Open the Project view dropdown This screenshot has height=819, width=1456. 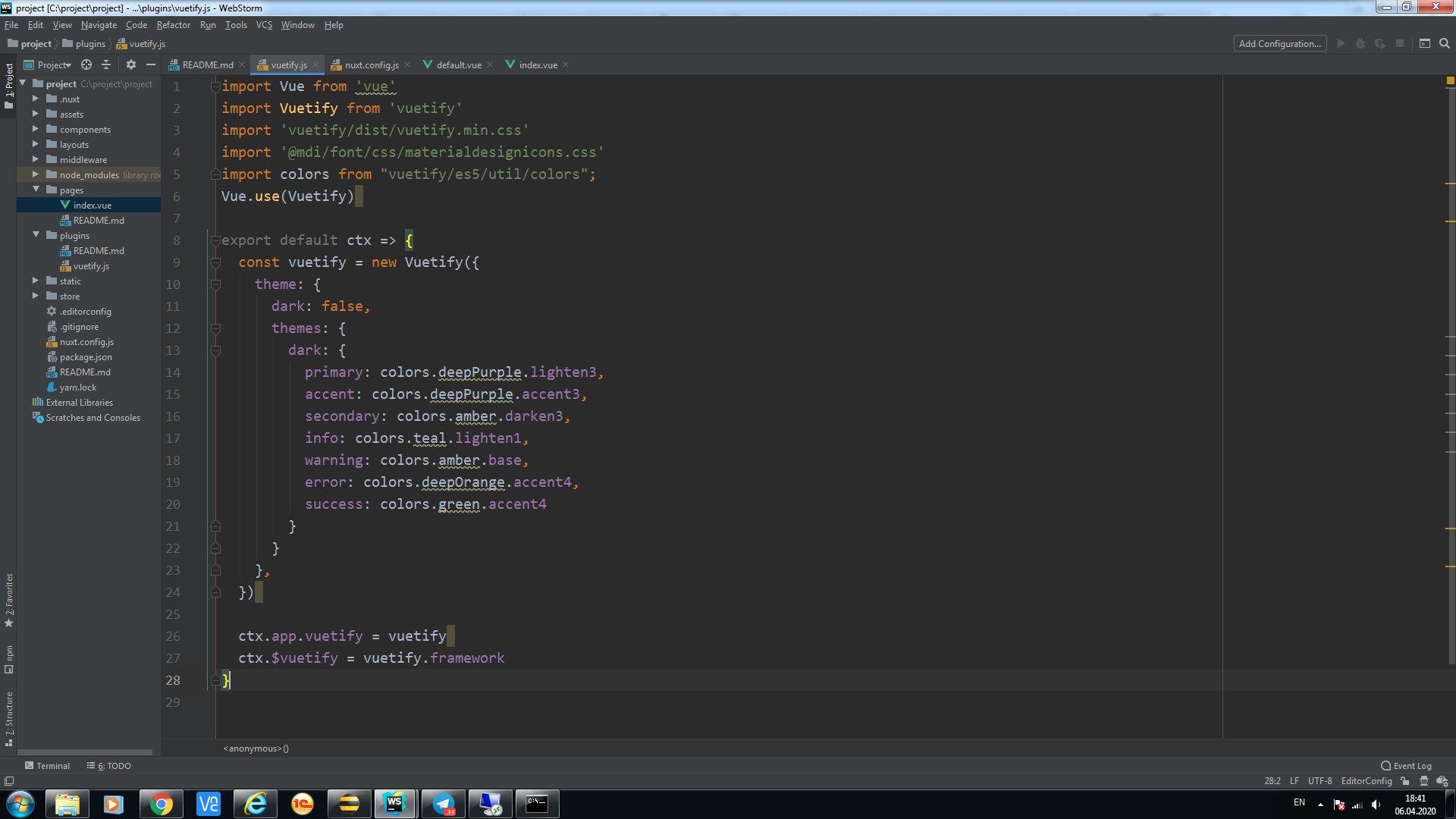click(48, 64)
